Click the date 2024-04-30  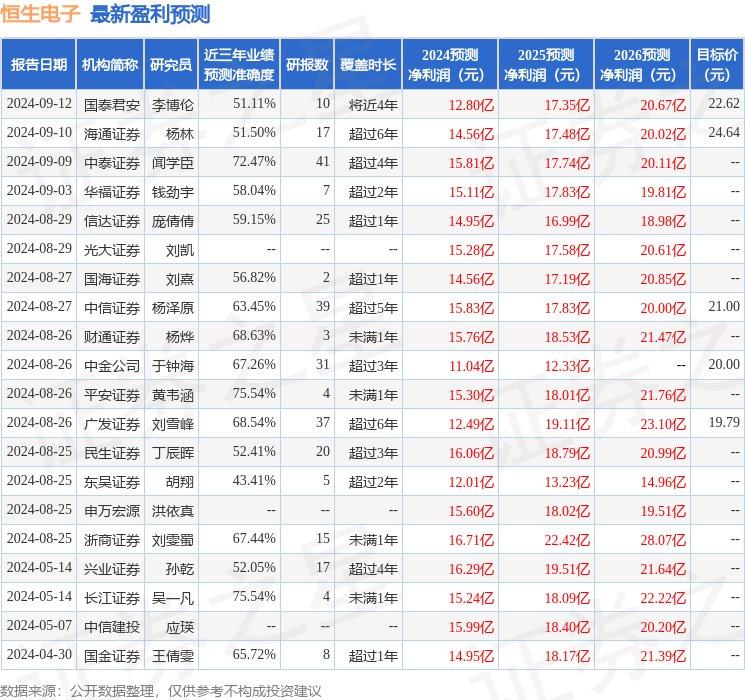(x=39, y=654)
